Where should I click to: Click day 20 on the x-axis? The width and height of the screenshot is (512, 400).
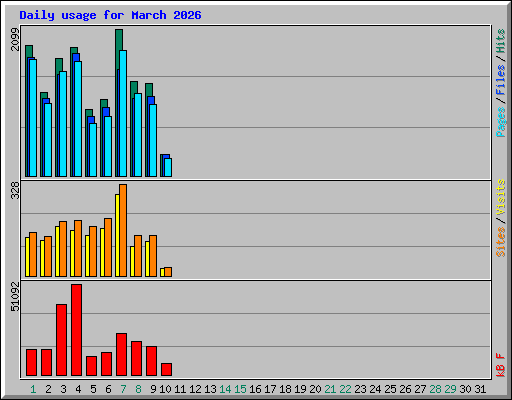pos(315,389)
